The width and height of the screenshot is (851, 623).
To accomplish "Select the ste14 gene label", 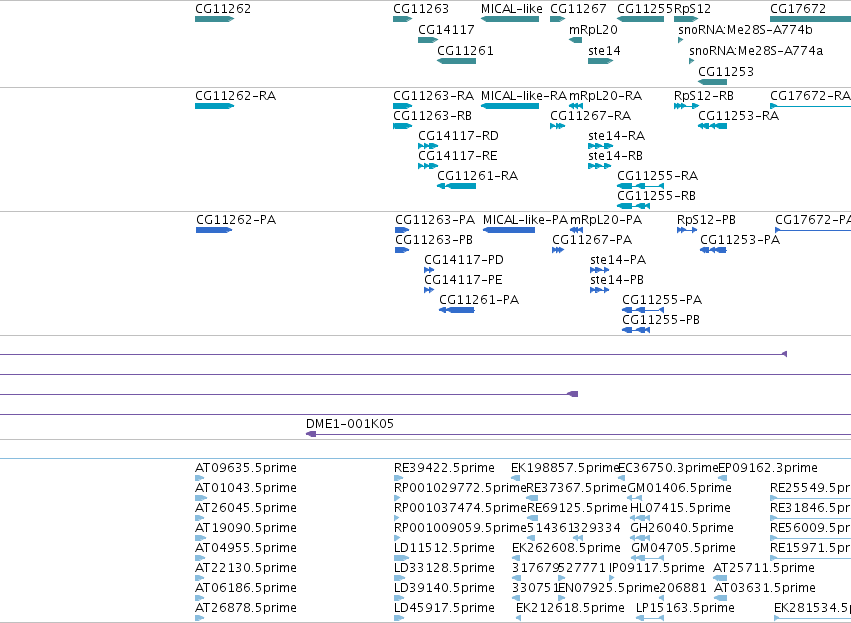I will [x=604, y=50].
